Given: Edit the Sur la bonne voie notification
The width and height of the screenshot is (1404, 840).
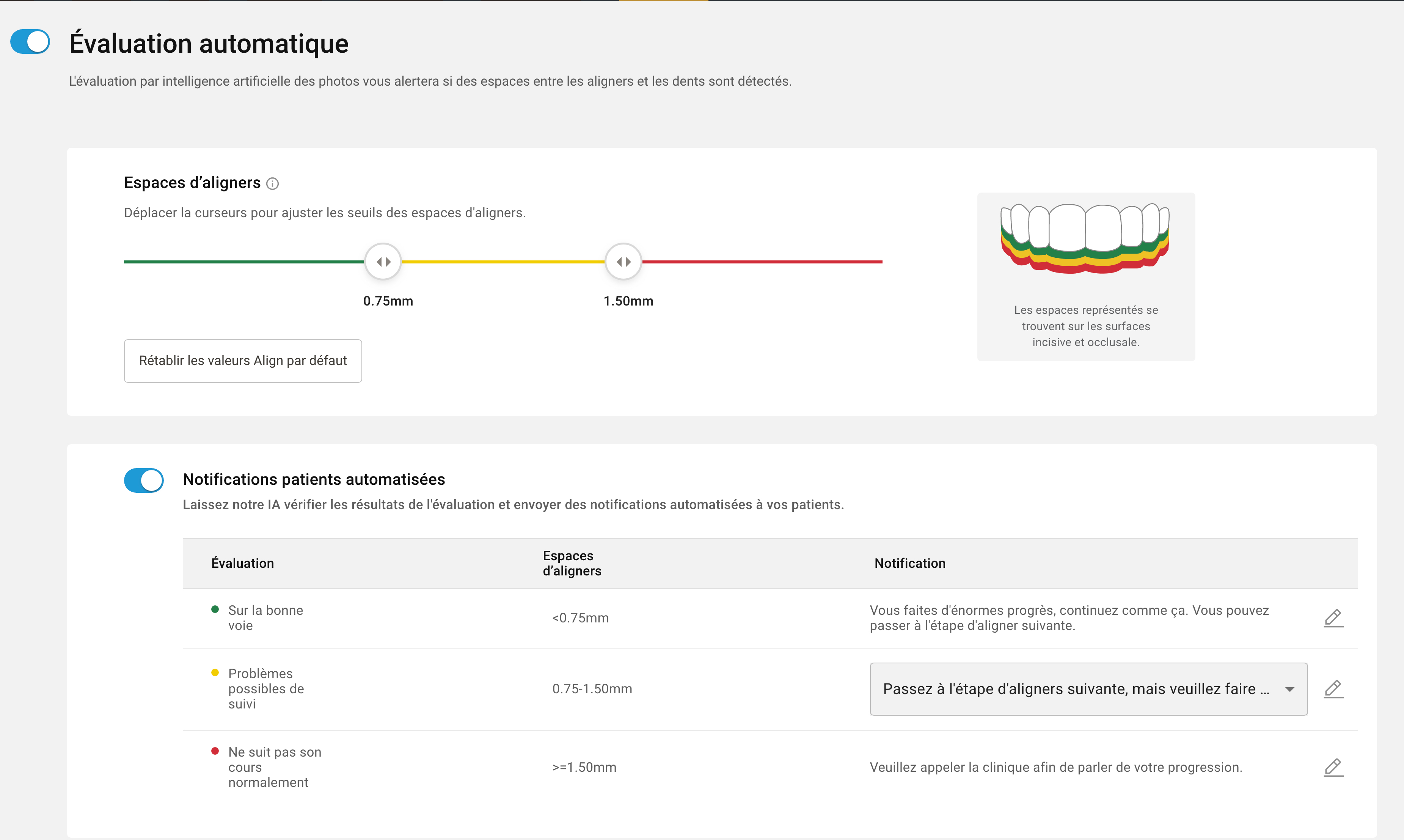Looking at the screenshot, I should (x=1333, y=618).
